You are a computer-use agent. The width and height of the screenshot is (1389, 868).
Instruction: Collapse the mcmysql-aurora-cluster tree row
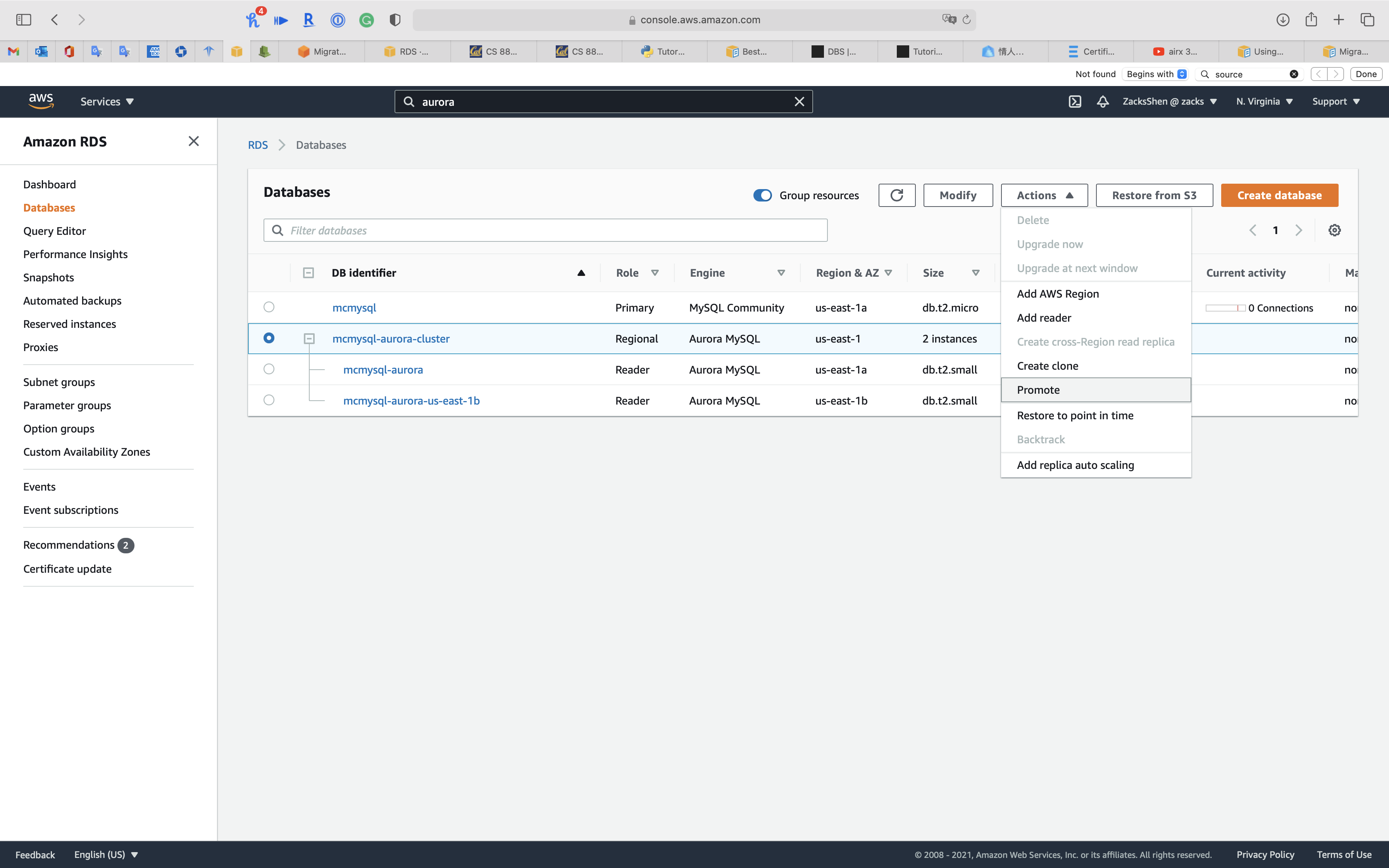[309, 339]
